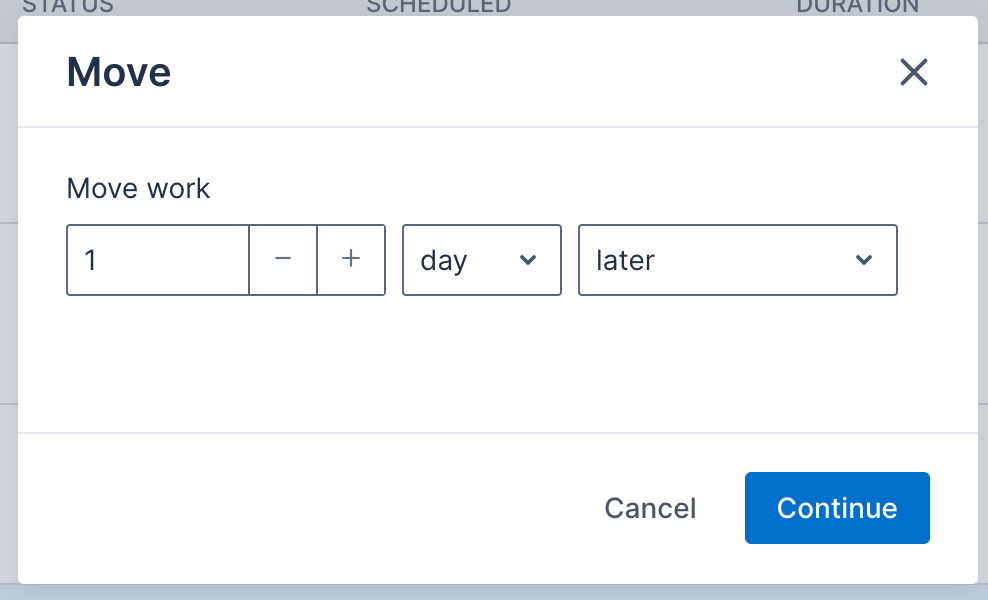
Task: Click the chevron on the day dropdown
Action: pos(529,260)
